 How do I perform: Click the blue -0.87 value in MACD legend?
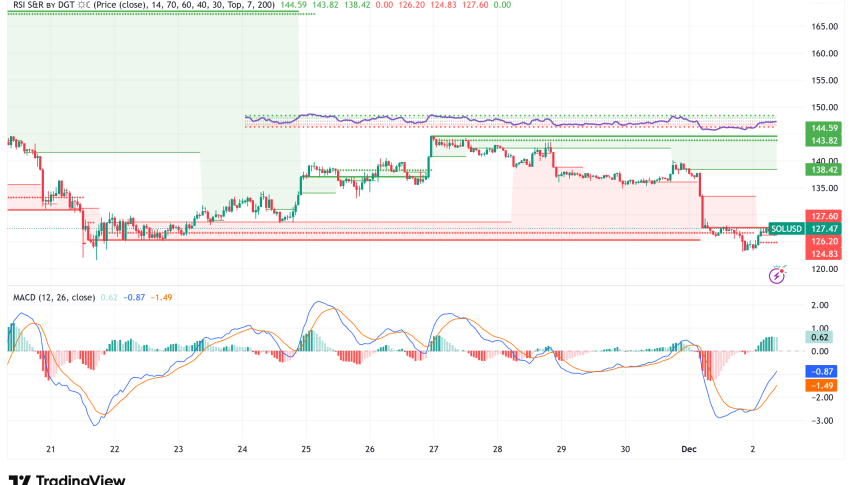[x=133, y=297]
